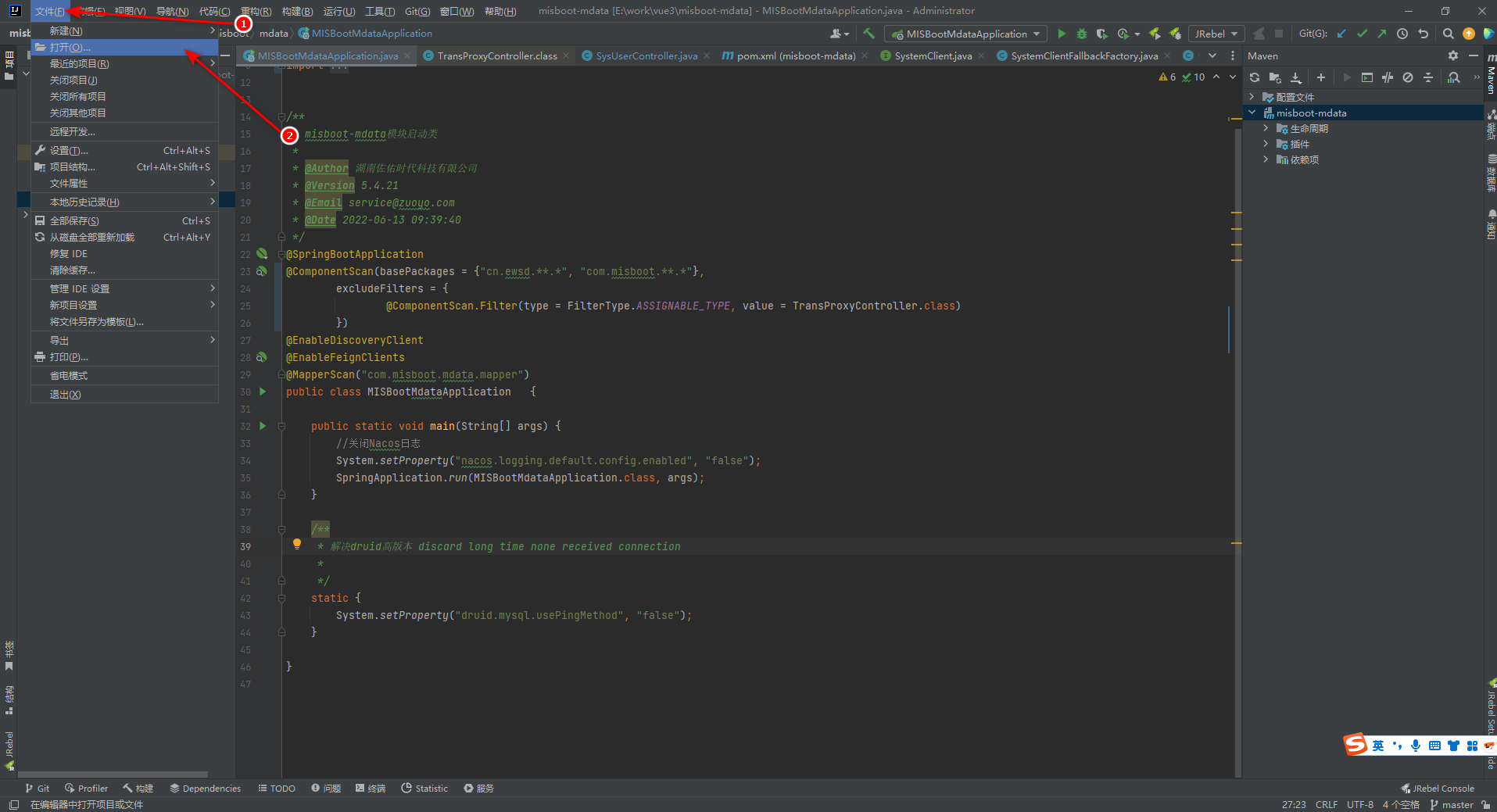This screenshot has width=1497, height=812.
Task: Show hidden editor tabs dropdown arrow
Action: 1212,55
